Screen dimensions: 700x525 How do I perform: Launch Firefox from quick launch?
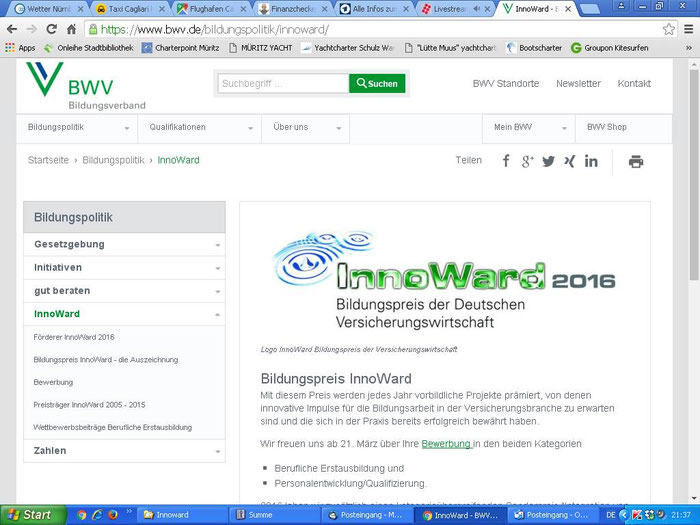[112, 515]
